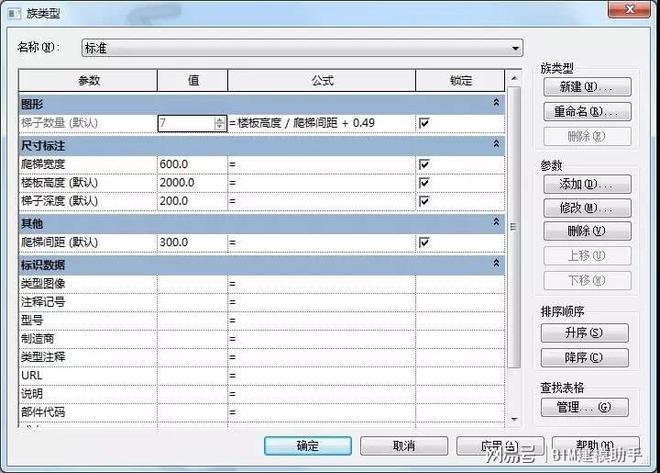Viewport: 660px width, 473px height.
Task: Select the 注释记号 parameter row
Action: point(261,302)
